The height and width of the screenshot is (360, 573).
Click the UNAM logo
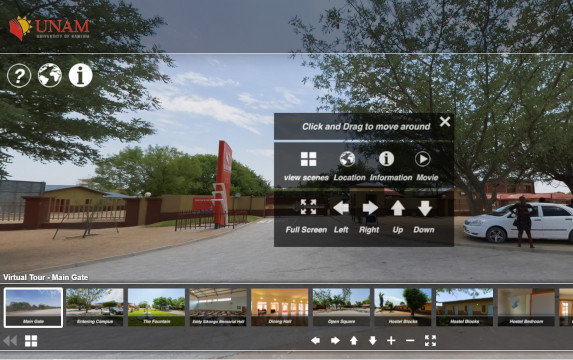49,28
